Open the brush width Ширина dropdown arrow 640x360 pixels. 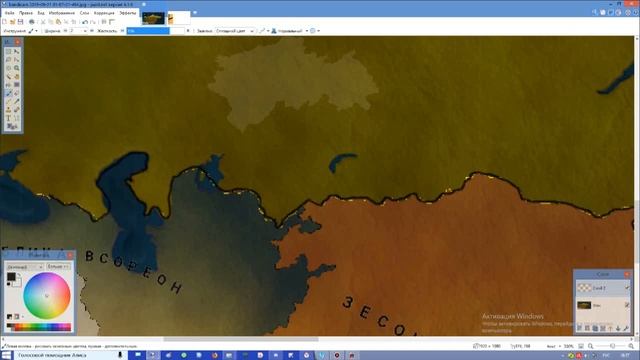85,31
